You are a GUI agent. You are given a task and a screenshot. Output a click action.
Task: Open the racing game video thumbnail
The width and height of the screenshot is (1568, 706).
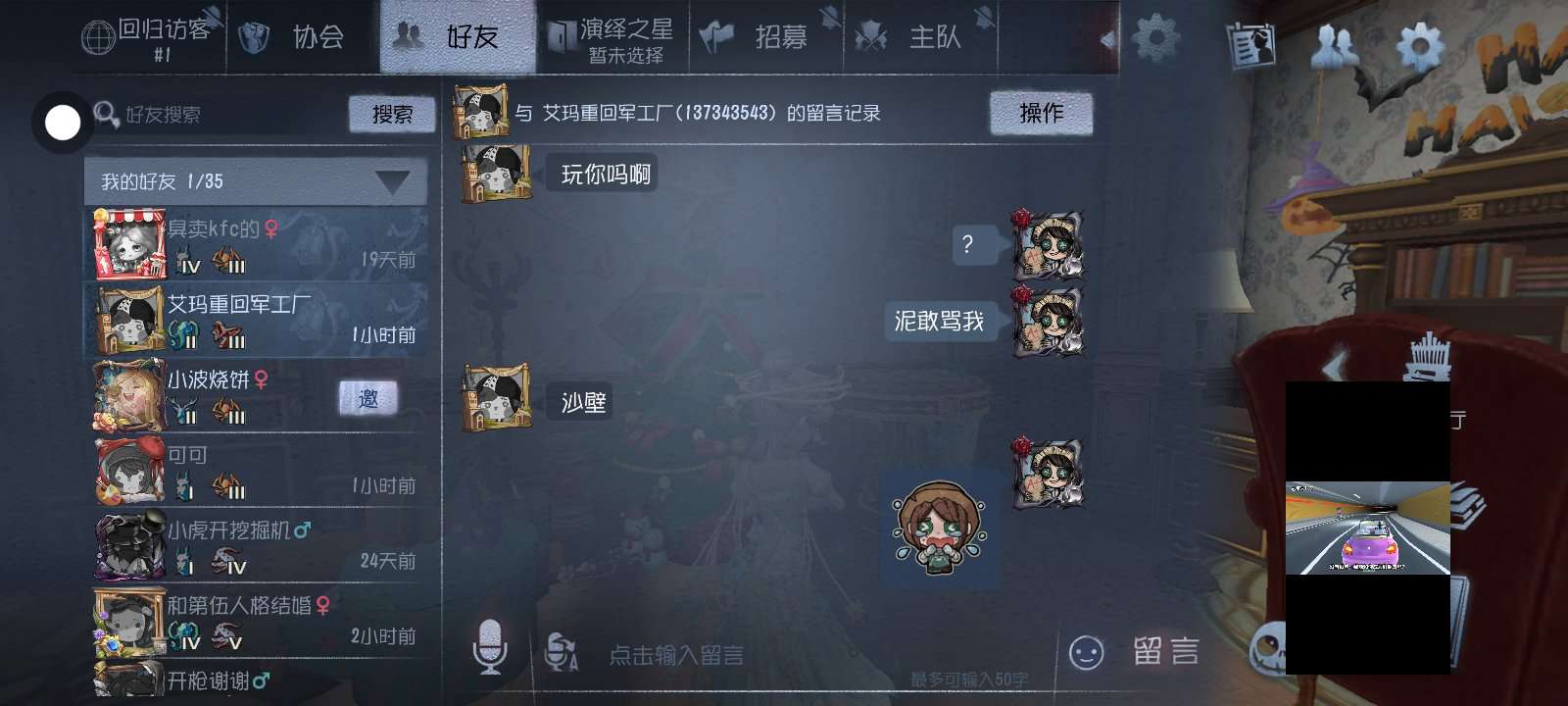pos(1368,528)
